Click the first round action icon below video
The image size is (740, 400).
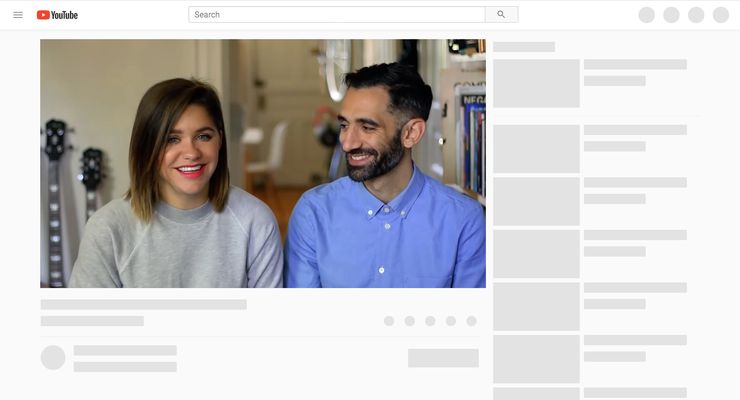389,321
